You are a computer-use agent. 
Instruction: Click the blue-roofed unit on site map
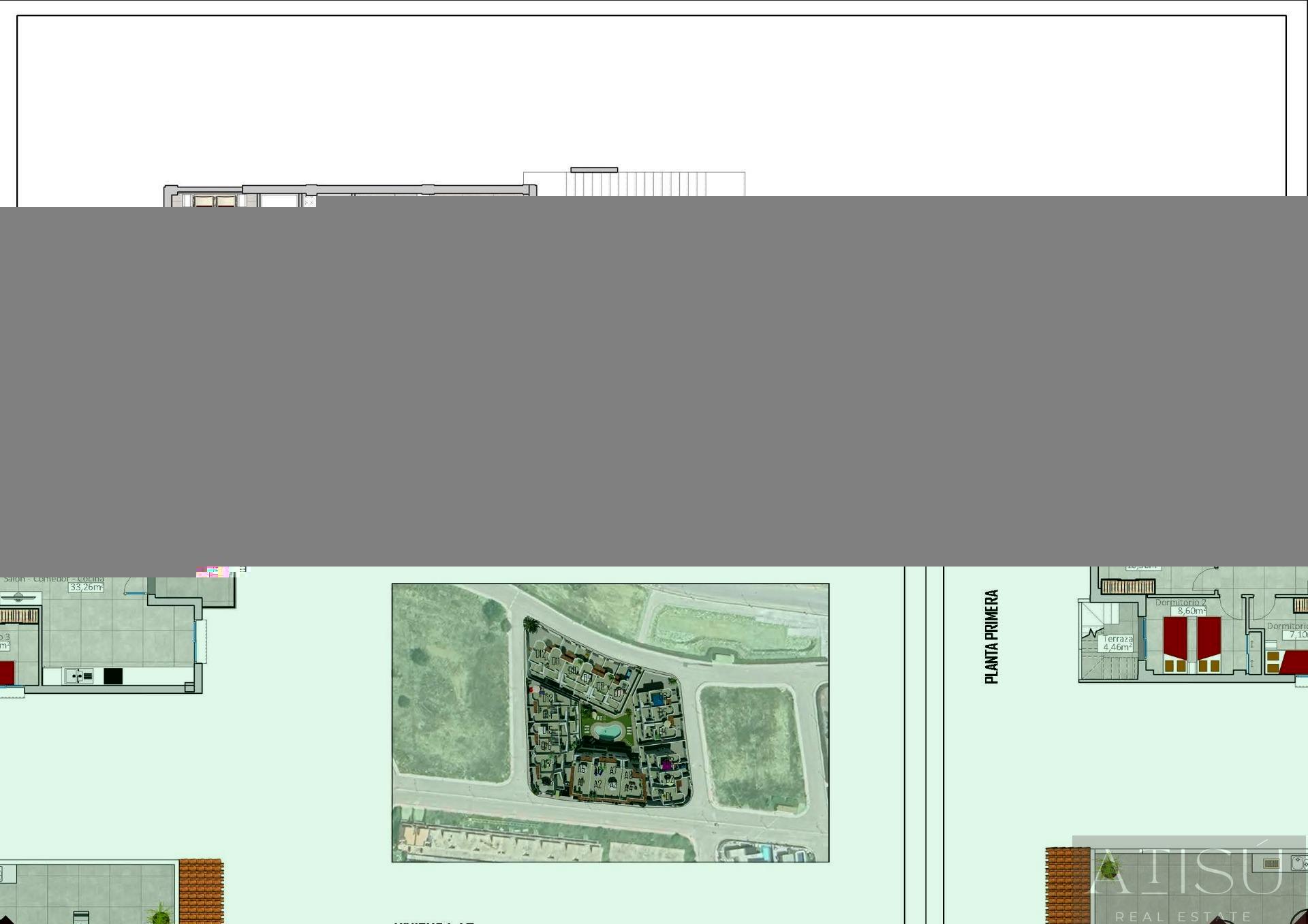[x=657, y=699]
